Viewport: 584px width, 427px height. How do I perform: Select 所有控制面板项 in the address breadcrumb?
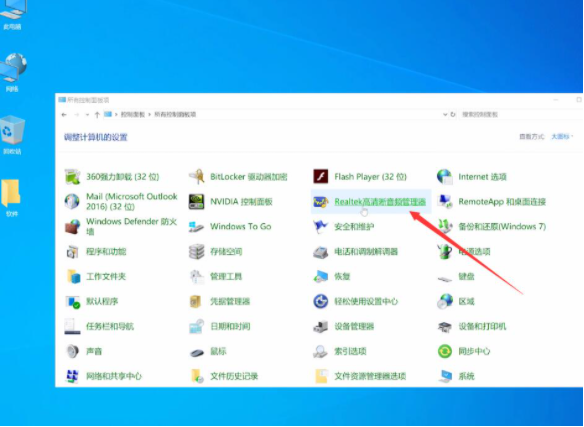(175, 115)
